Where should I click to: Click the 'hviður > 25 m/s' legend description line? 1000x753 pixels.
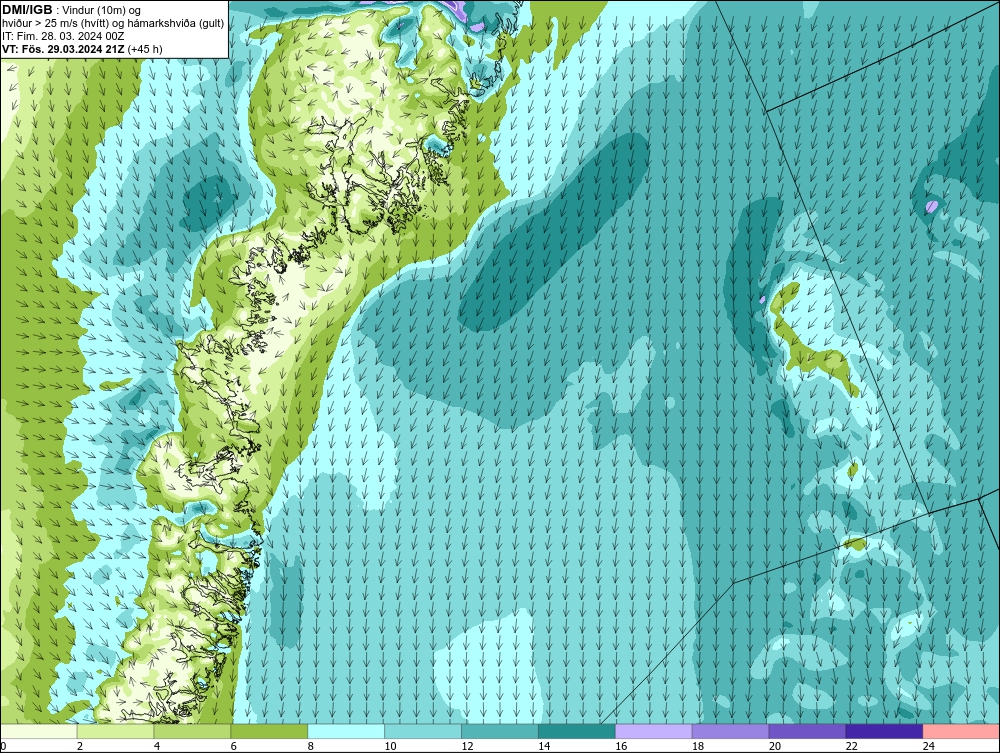tap(113, 23)
